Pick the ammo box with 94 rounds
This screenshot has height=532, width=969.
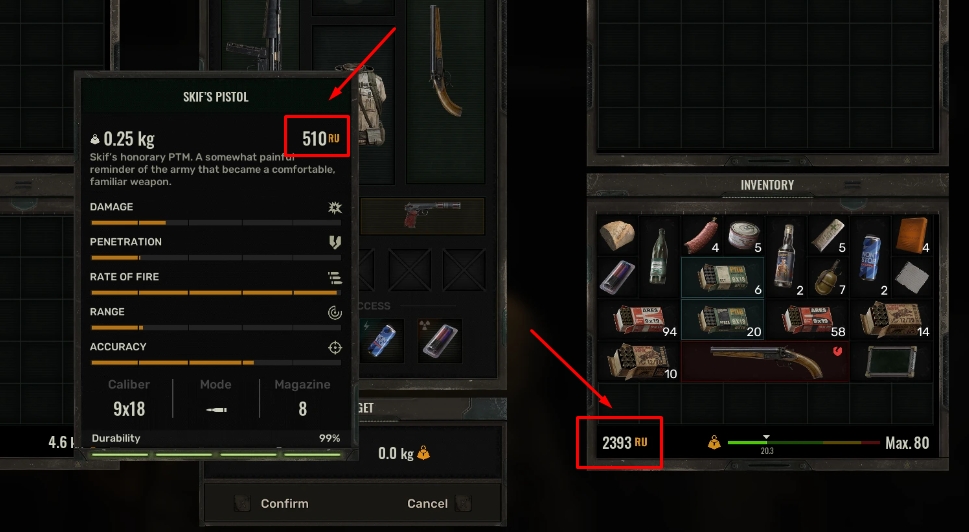click(638, 319)
